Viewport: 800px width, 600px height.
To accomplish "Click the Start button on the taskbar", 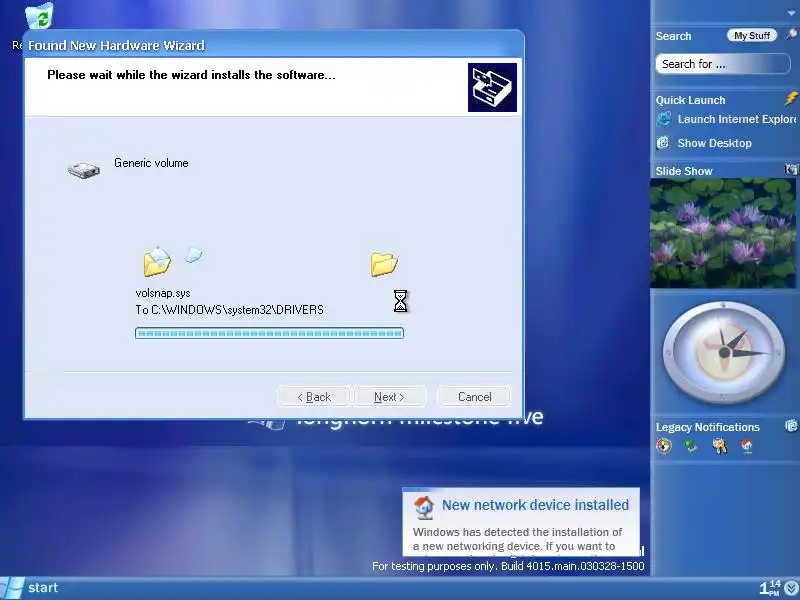I will pos(30,588).
